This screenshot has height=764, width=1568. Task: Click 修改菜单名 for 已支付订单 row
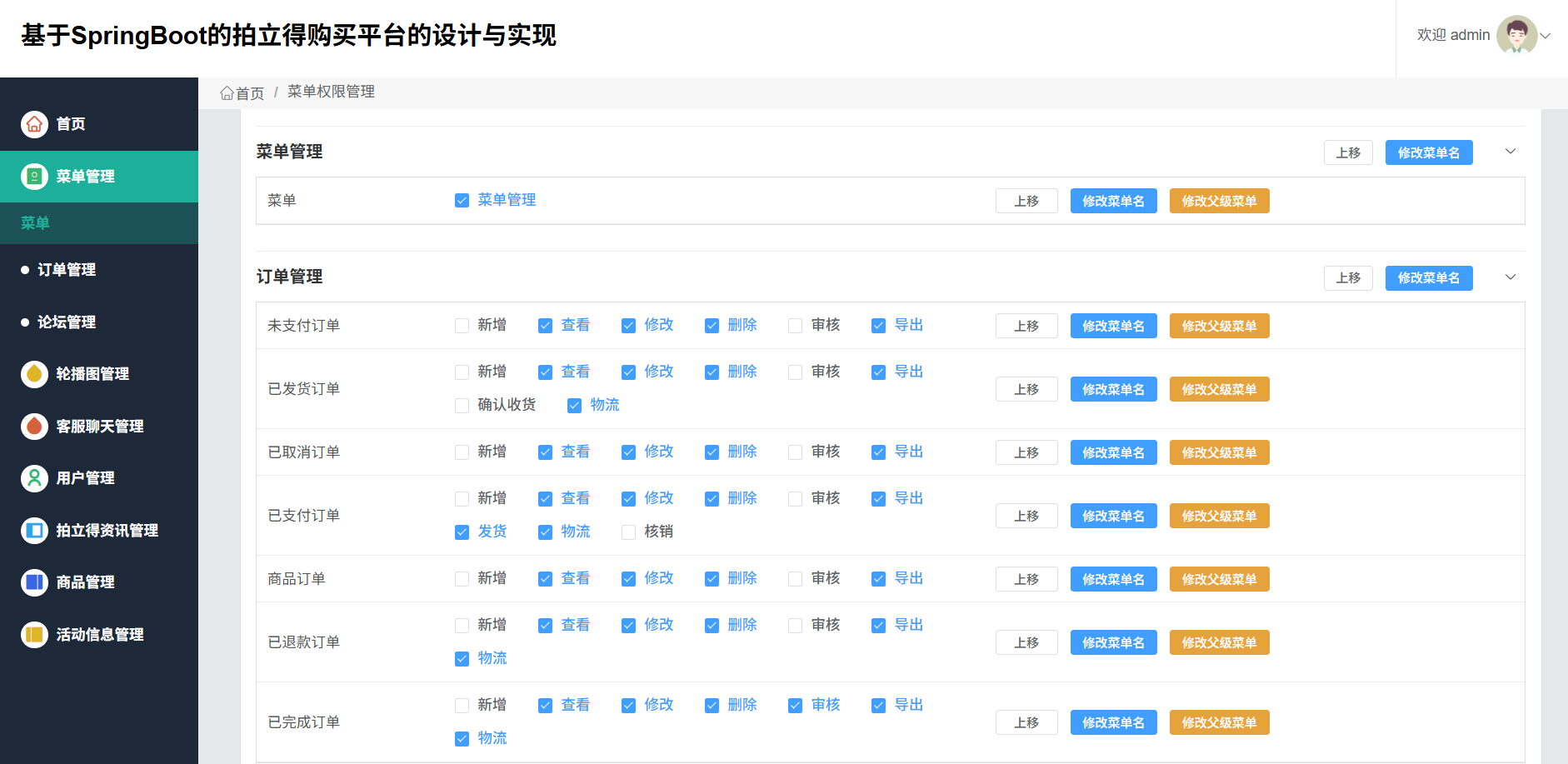1113,516
